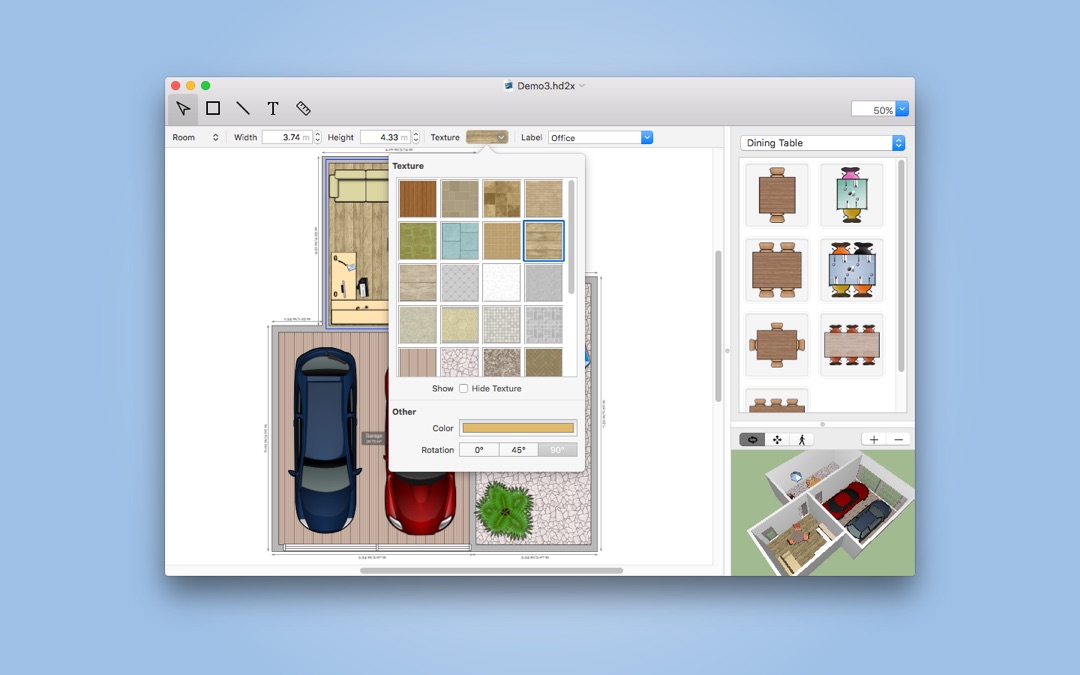
Task: Enable the Hide Texture checkbox
Action: (x=464, y=388)
